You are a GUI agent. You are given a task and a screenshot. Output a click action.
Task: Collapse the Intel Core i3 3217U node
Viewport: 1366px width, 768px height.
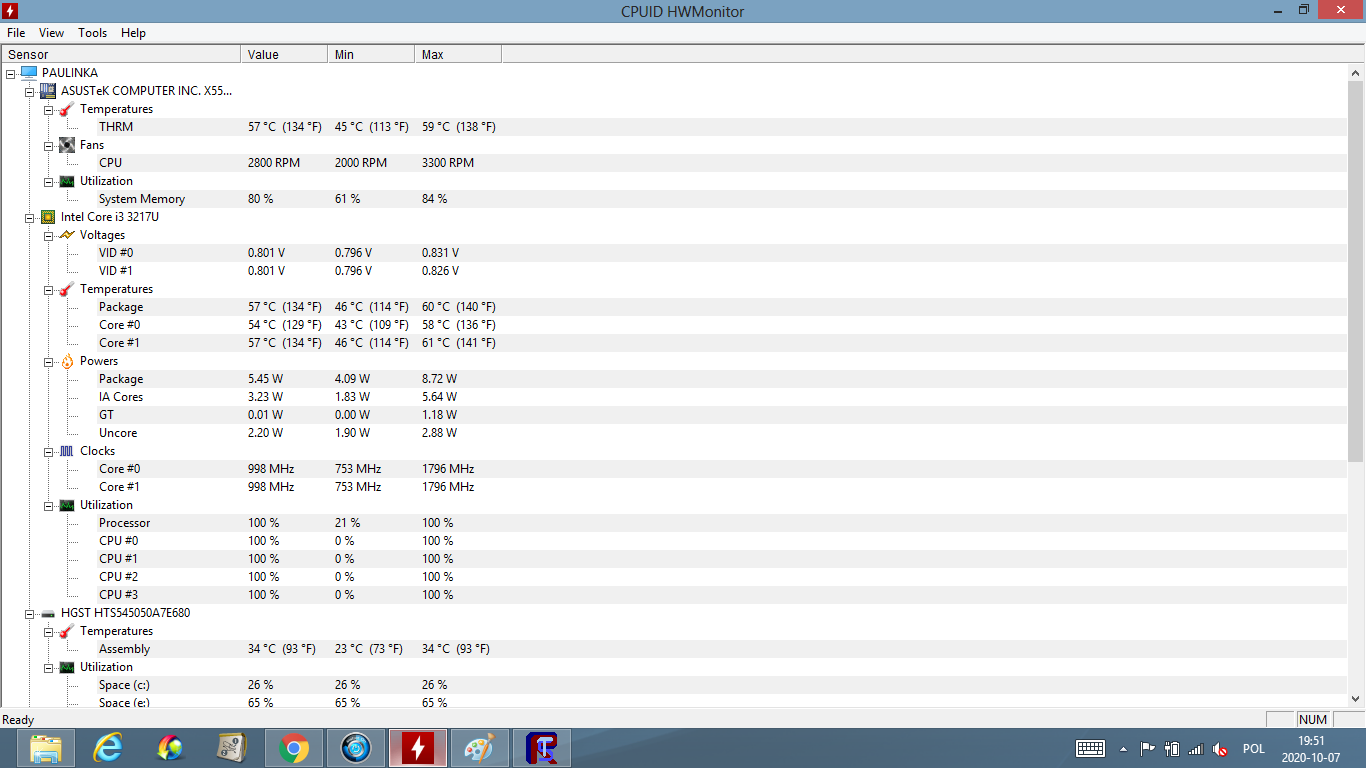(x=30, y=217)
